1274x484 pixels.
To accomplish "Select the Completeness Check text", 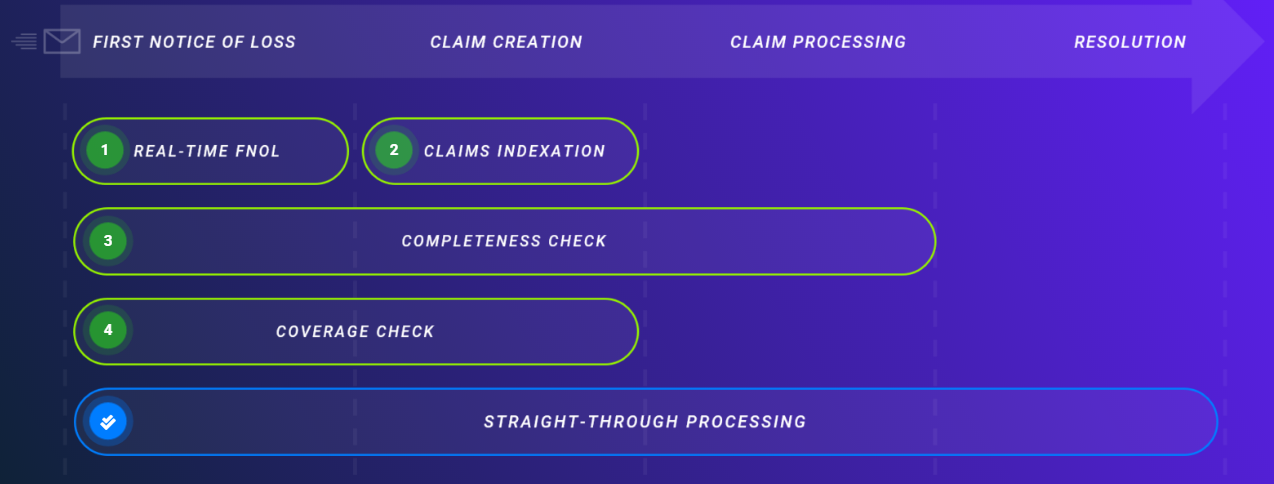I will (x=504, y=241).
